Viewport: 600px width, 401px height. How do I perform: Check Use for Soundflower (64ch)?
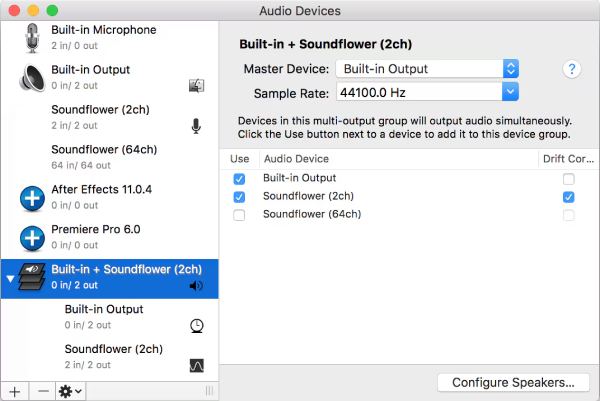coord(239,215)
